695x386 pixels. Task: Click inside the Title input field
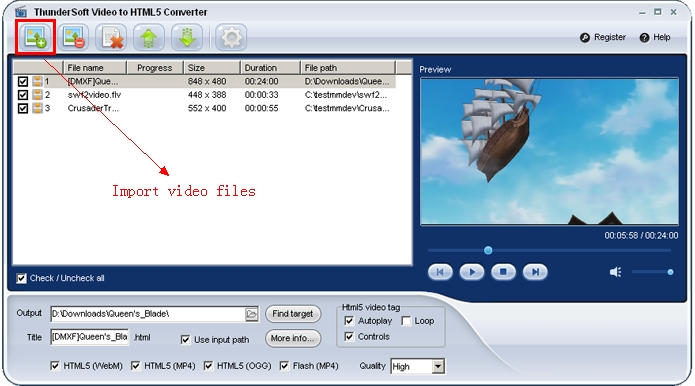pyautogui.click(x=90, y=337)
